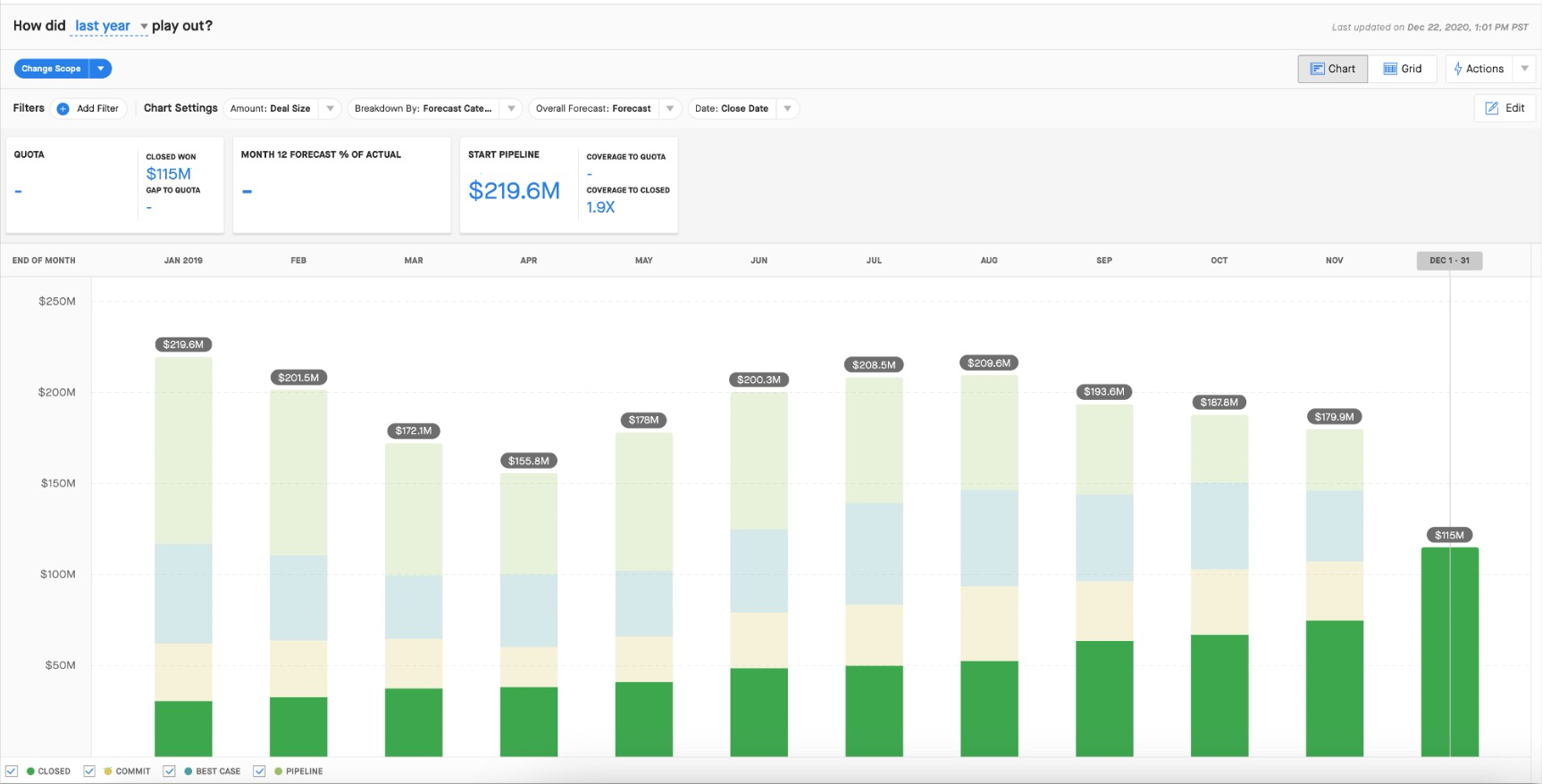Toggle the Commit legend checkbox
Image resolution: width=1542 pixels, height=784 pixels.
[89, 771]
